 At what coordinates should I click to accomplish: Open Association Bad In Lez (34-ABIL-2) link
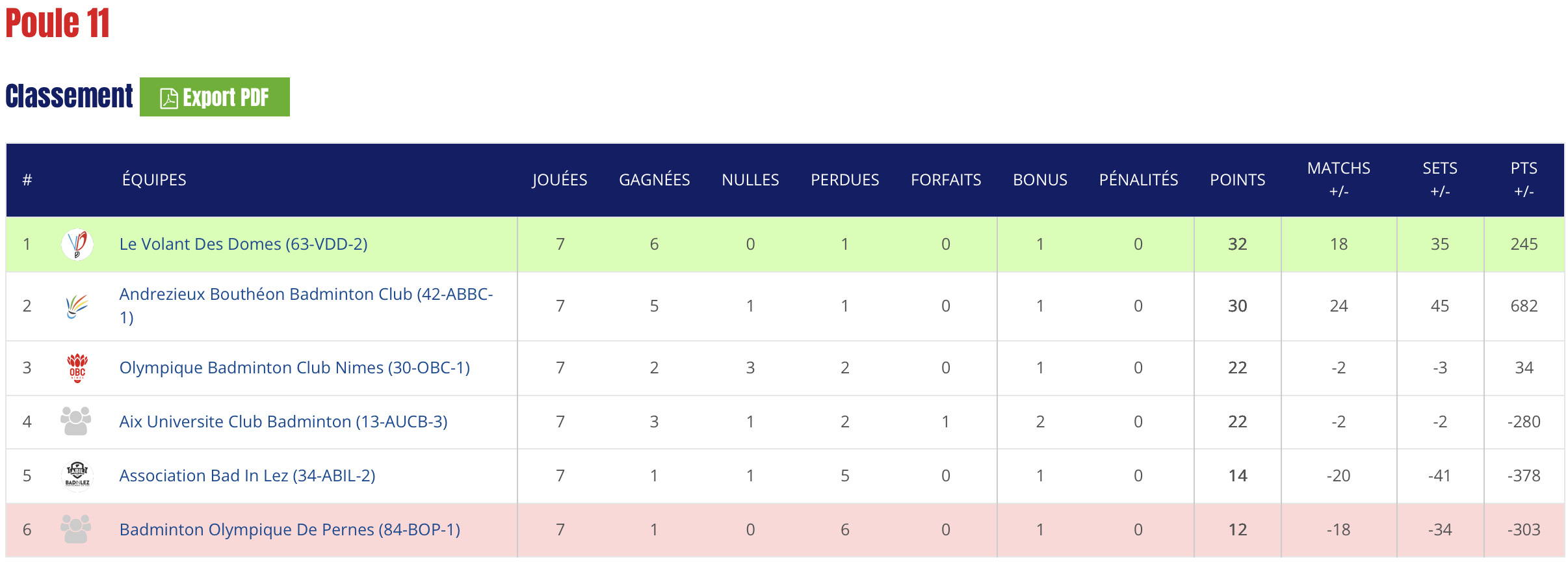click(x=247, y=476)
